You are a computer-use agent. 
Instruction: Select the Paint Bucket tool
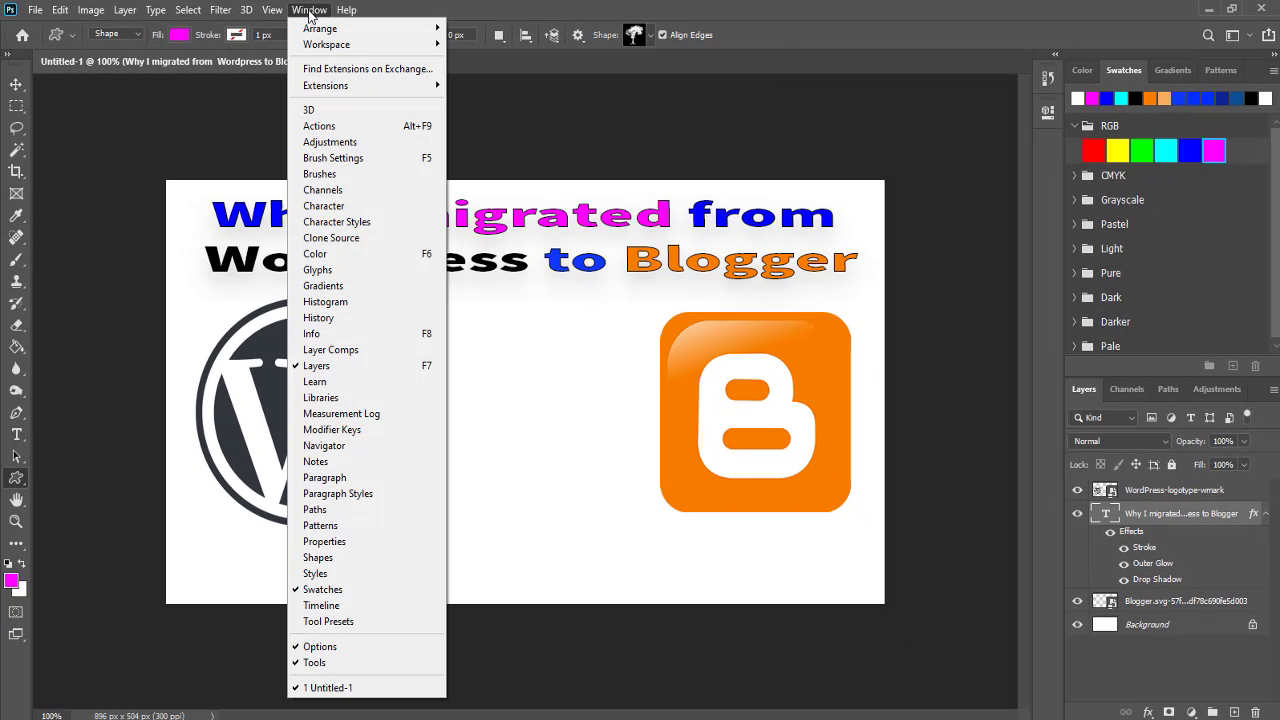(x=16, y=347)
